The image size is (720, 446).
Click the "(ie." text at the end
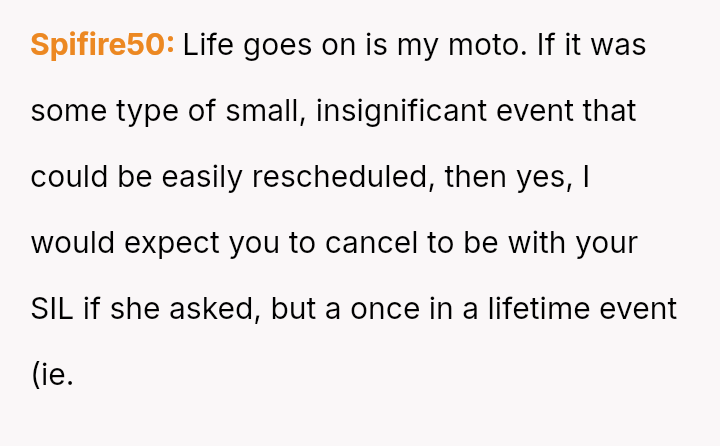(52, 375)
